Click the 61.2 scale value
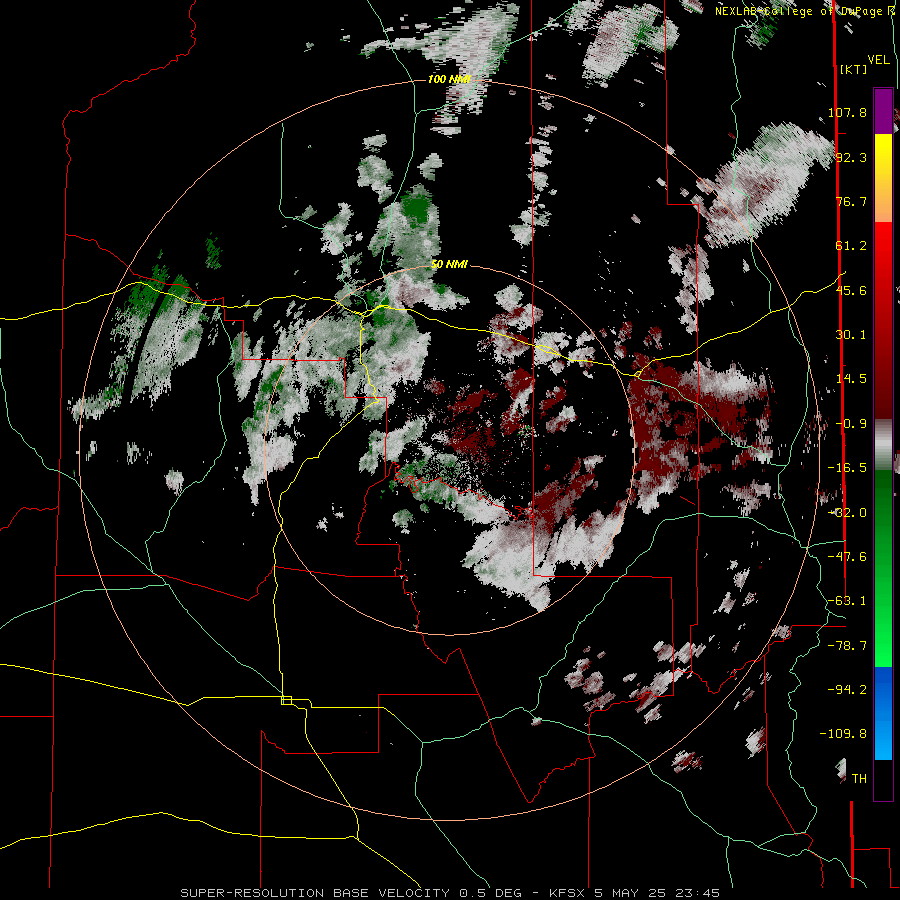 pos(851,246)
